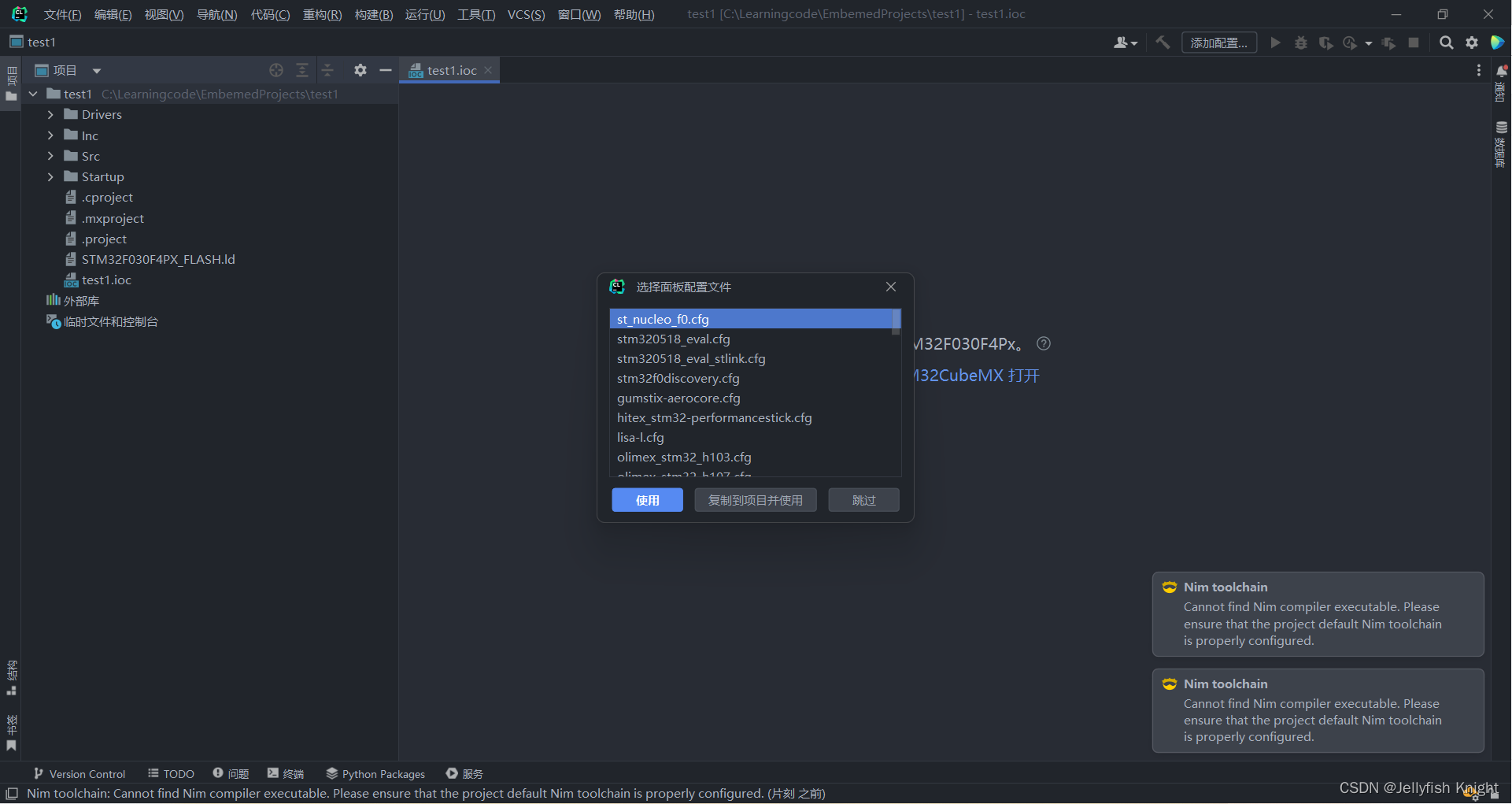Start debugging with the bug icon
The height and width of the screenshot is (804, 1512).
1300,43
